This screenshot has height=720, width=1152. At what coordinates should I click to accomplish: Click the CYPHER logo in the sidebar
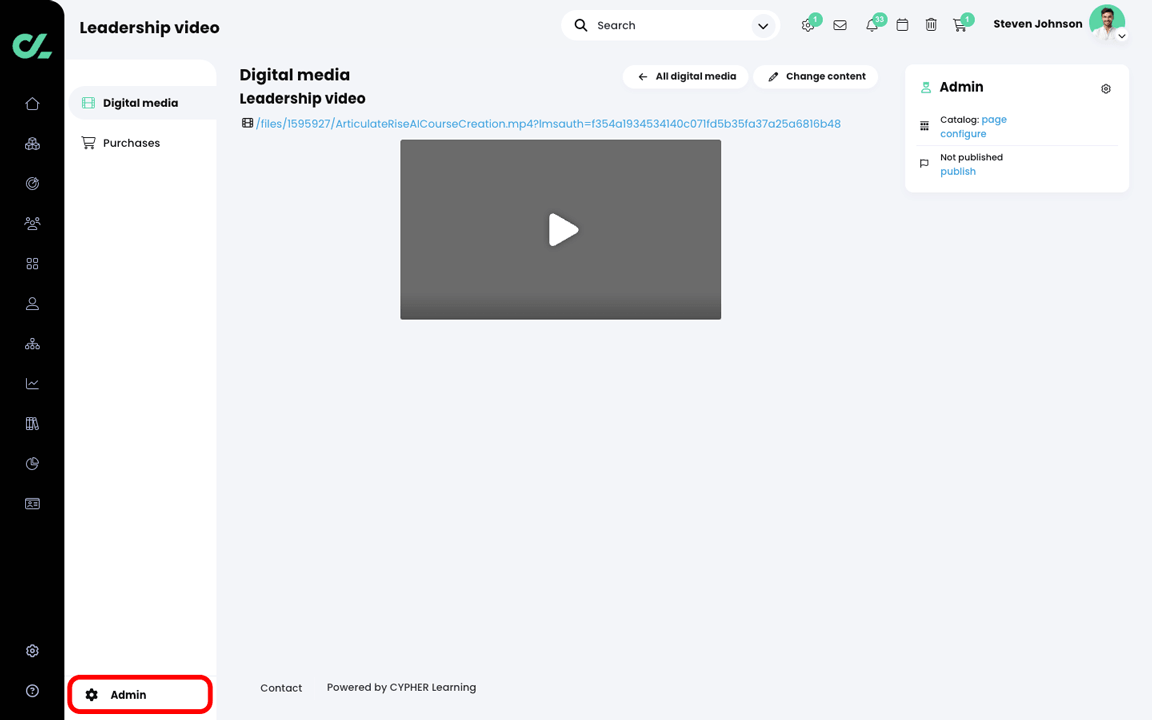(x=32, y=46)
